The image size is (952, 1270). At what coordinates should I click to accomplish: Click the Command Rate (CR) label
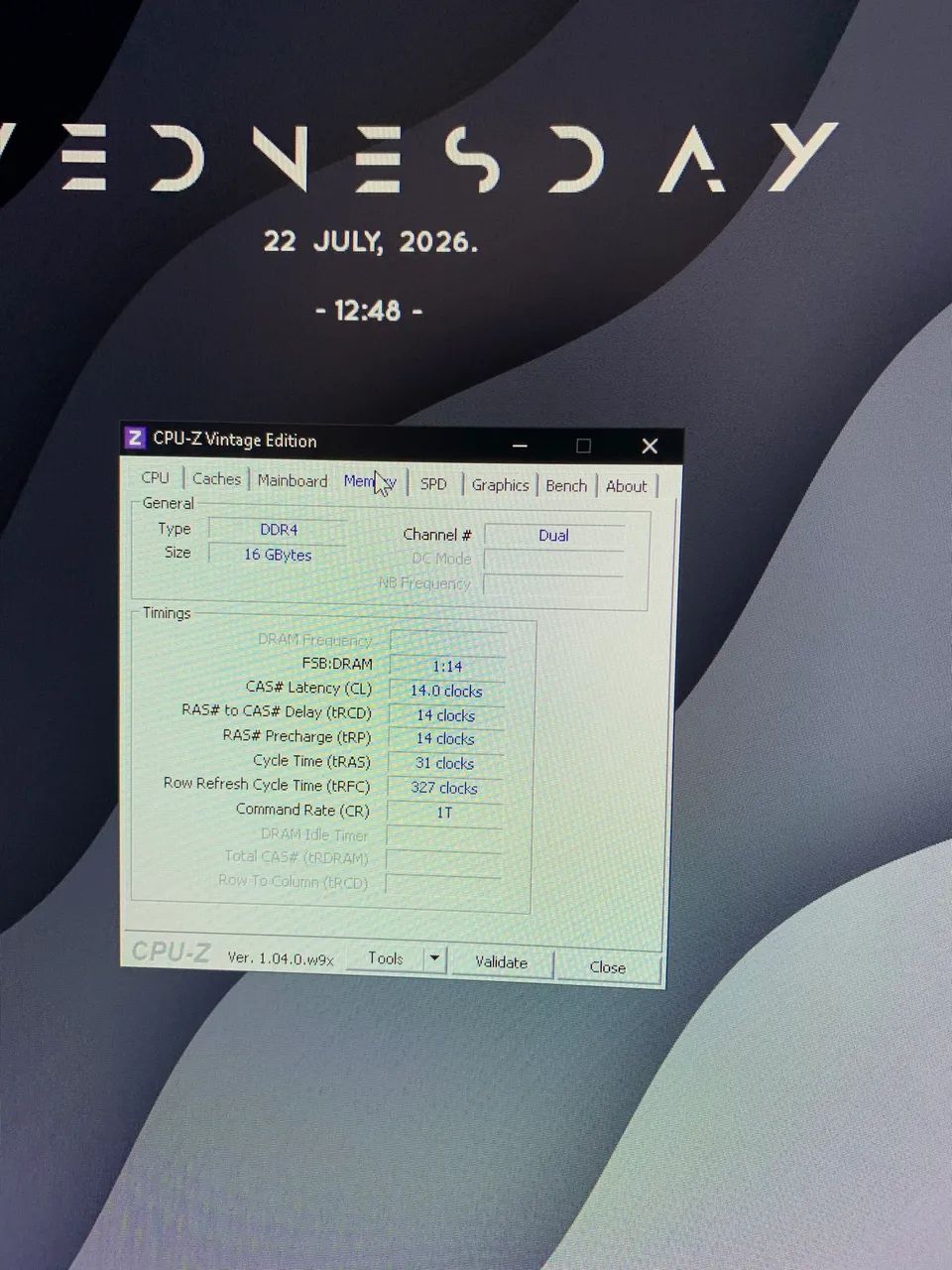[x=302, y=810]
